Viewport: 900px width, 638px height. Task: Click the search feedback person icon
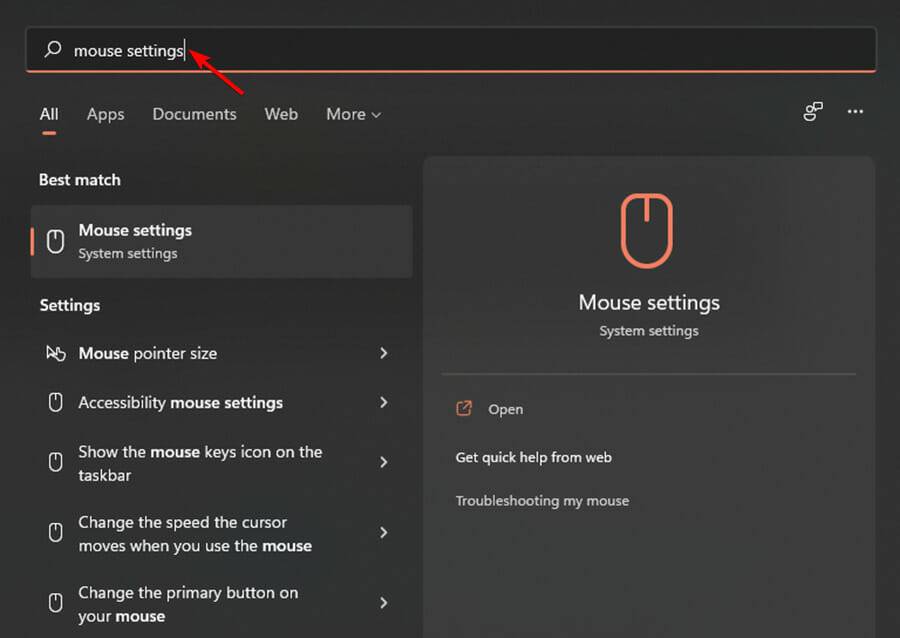[812, 113]
